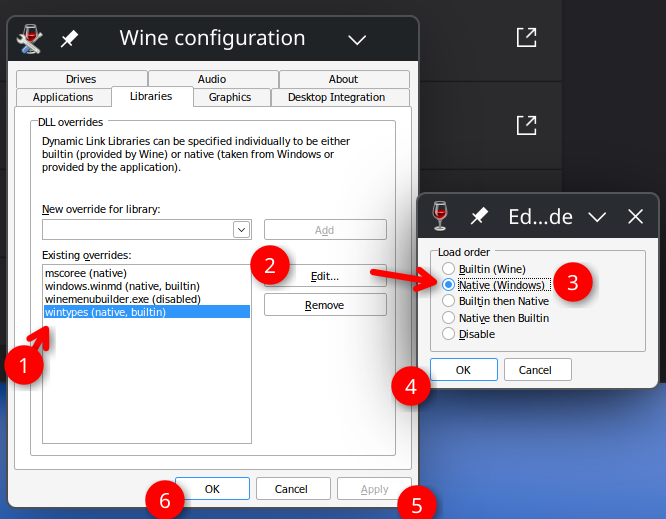Click the Wine configuration window icon
The image size is (666, 519).
pyautogui.click(x=29, y=39)
